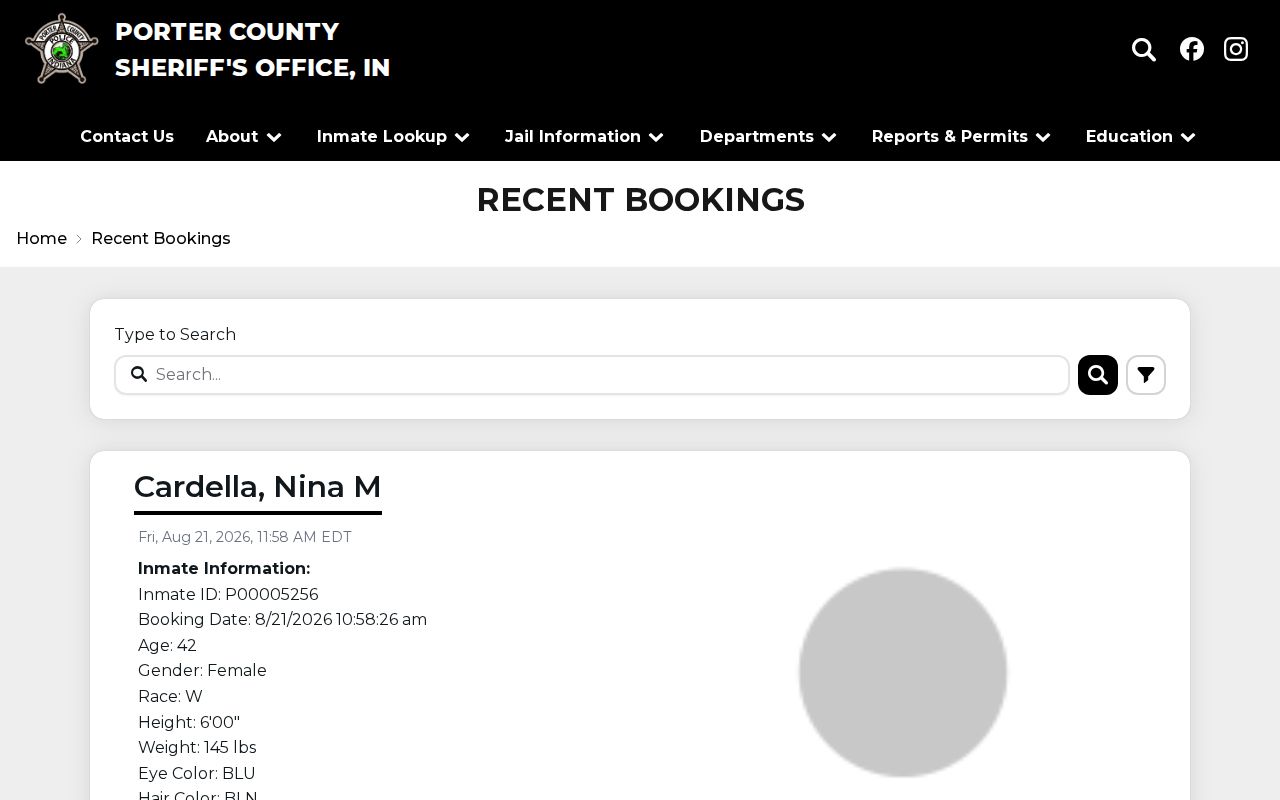Click the Porter County Sheriff's Office title
The image size is (1280, 800).
tap(253, 49)
